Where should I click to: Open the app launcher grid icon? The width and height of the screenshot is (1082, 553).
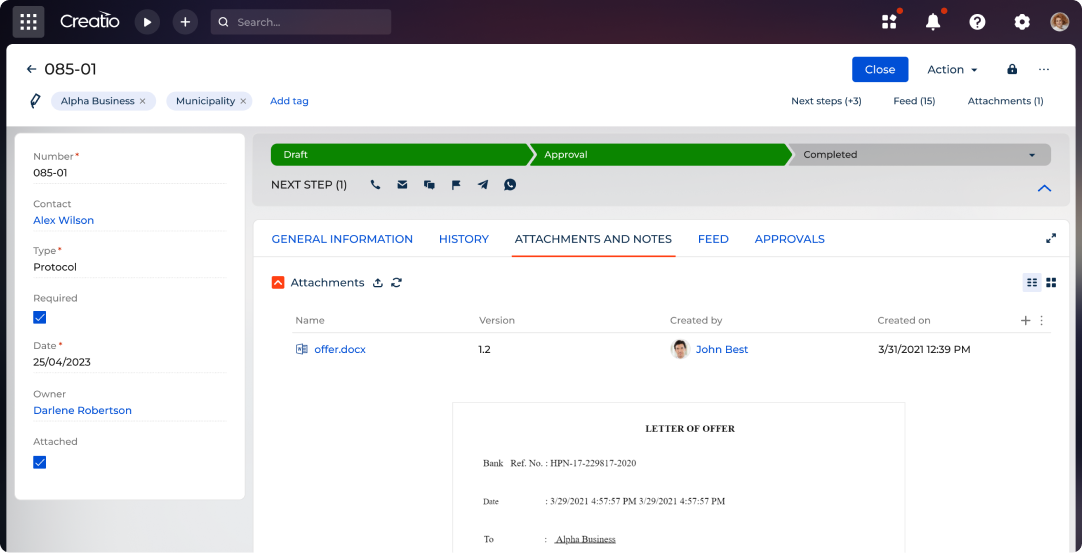[28, 22]
